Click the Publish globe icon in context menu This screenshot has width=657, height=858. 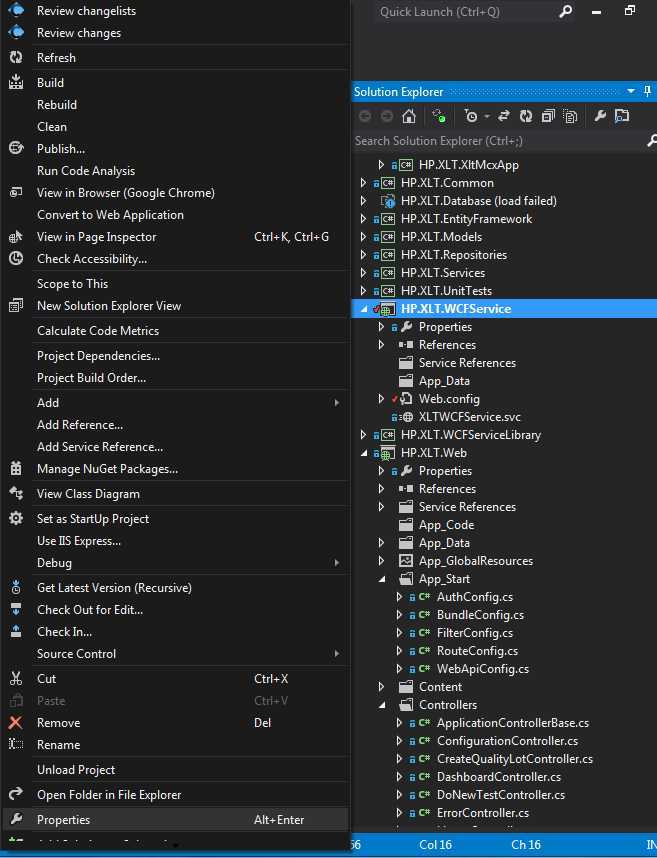16,148
